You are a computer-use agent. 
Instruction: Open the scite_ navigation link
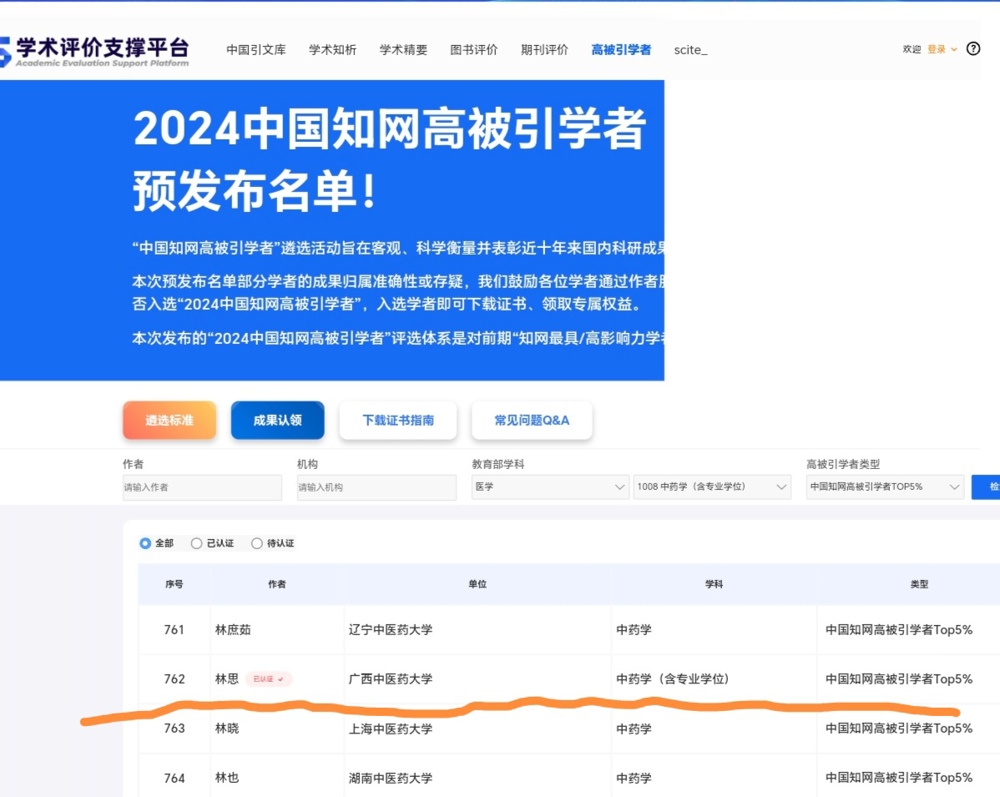690,50
